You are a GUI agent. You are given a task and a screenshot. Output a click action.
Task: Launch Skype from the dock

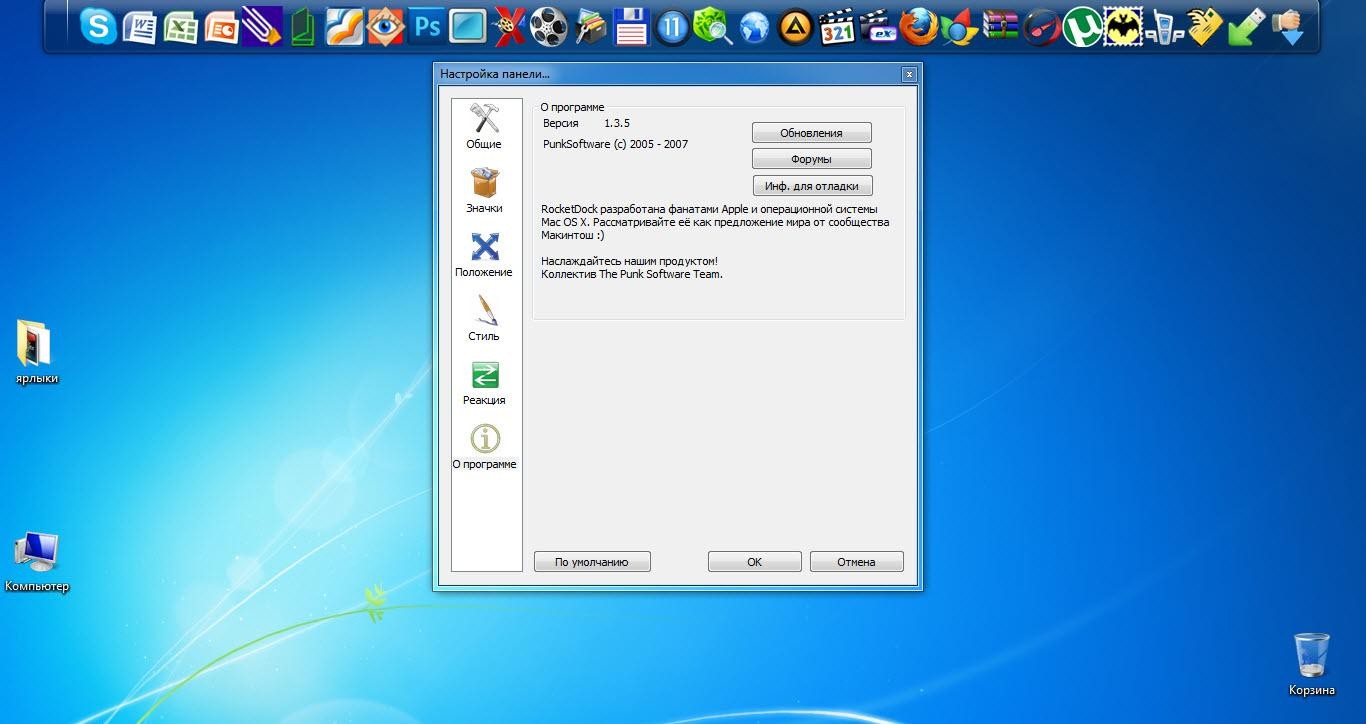click(x=97, y=27)
